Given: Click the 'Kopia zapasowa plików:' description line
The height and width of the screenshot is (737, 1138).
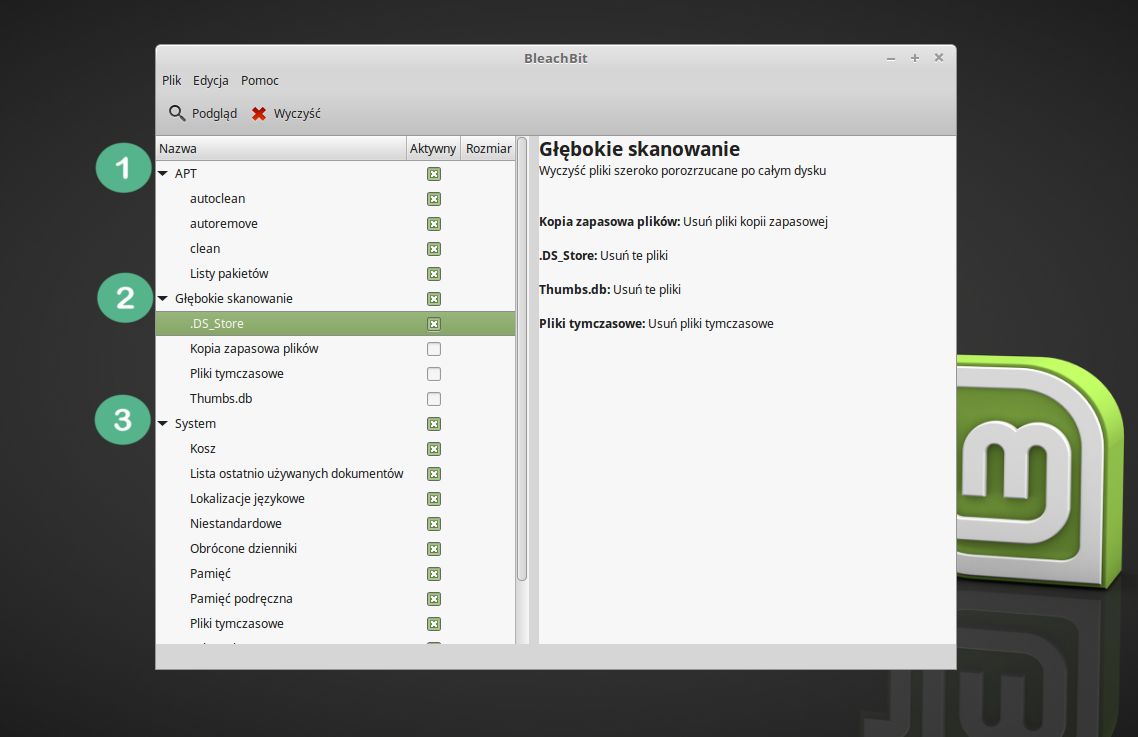Looking at the screenshot, I should [x=683, y=221].
